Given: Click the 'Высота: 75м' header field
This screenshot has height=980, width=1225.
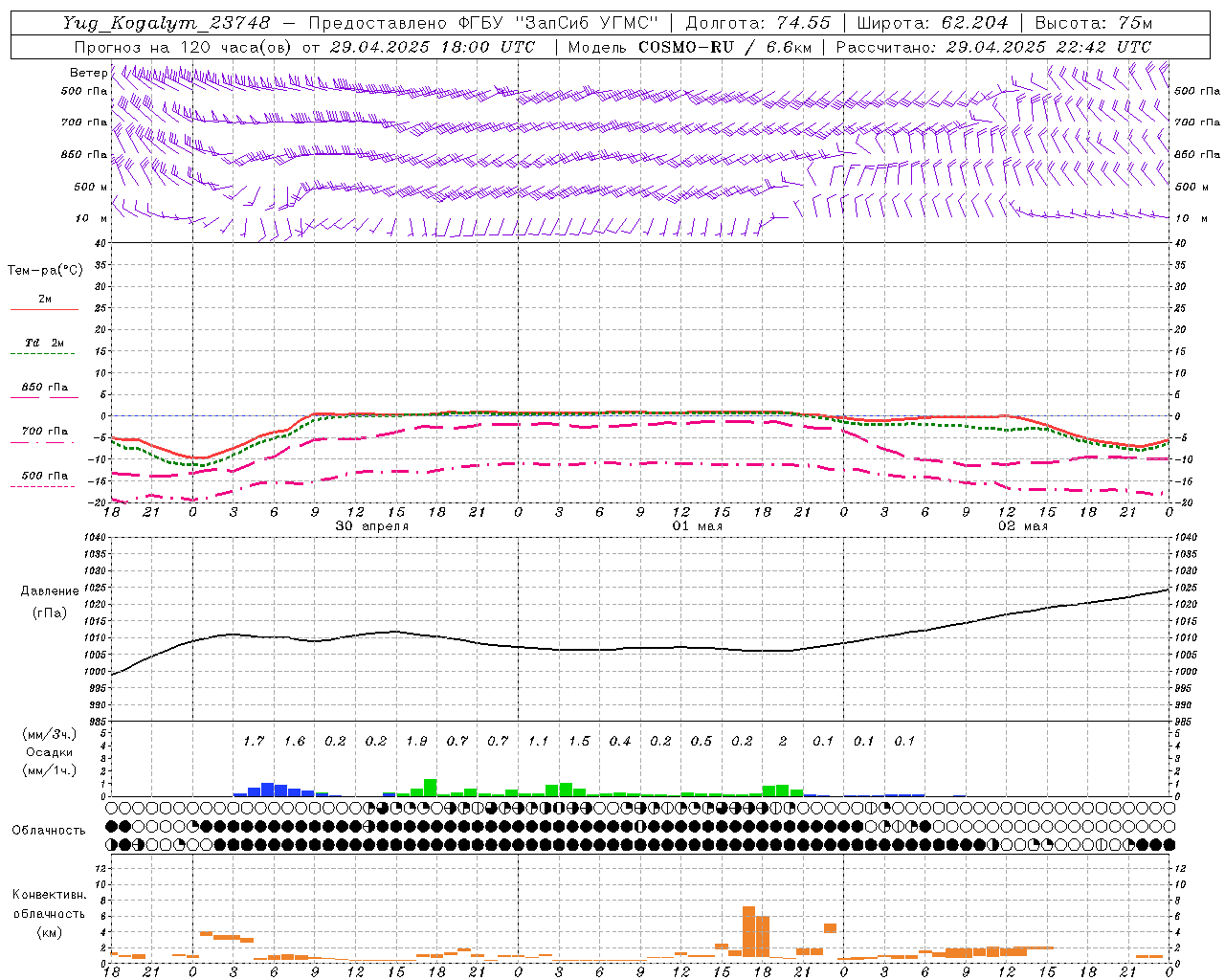Looking at the screenshot, I should [1094, 23].
